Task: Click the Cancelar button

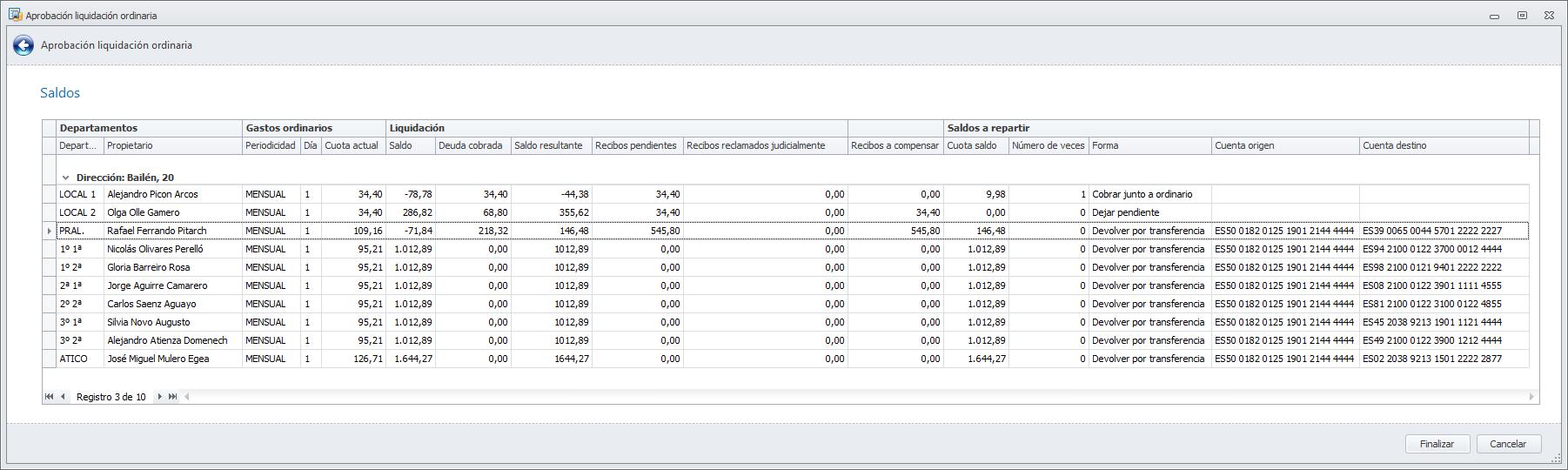Action: (x=1508, y=444)
